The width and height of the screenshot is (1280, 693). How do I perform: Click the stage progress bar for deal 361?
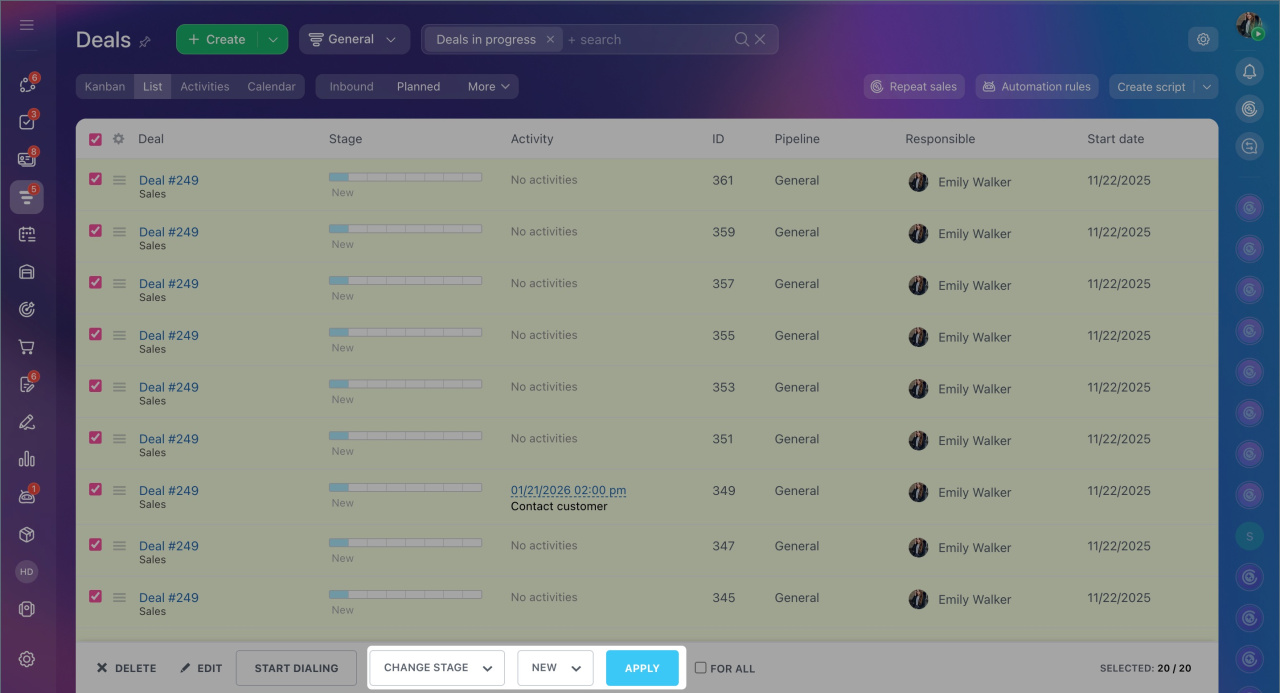tap(405, 177)
